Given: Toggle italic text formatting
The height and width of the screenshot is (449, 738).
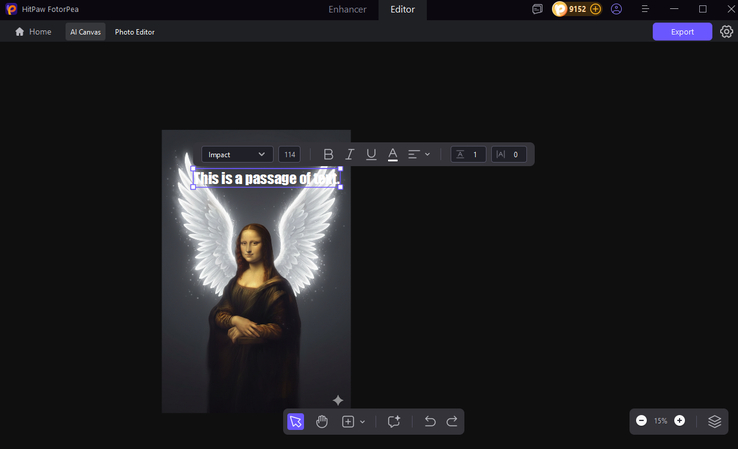Looking at the screenshot, I should click(x=350, y=154).
